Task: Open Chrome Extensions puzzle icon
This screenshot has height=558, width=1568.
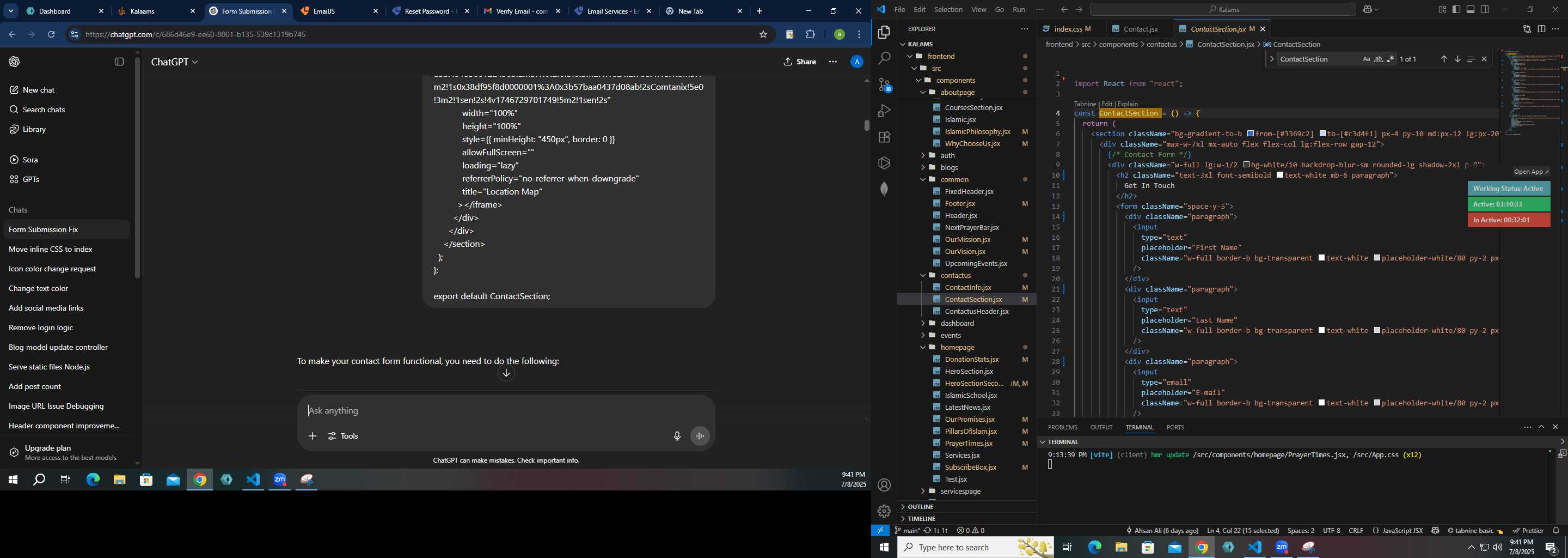Action: (x=811, y=35)
